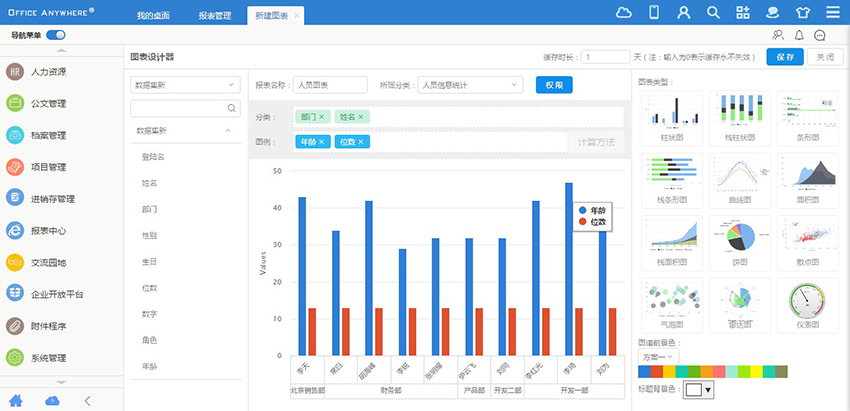850x411 pixels.
Task: Open 人力资源 in the sidebar menu
Action: (48, 72)
